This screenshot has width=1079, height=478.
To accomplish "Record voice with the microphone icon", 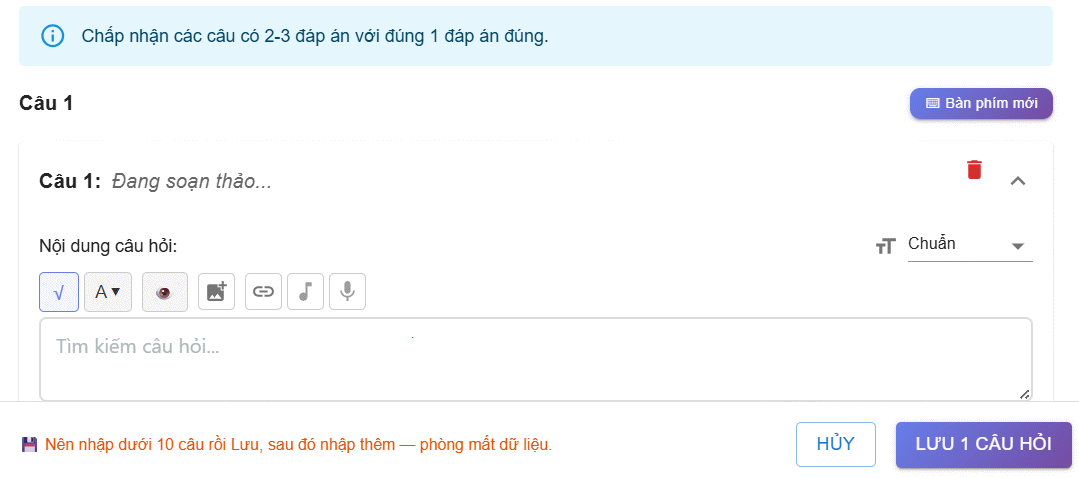I will [348, 292].
